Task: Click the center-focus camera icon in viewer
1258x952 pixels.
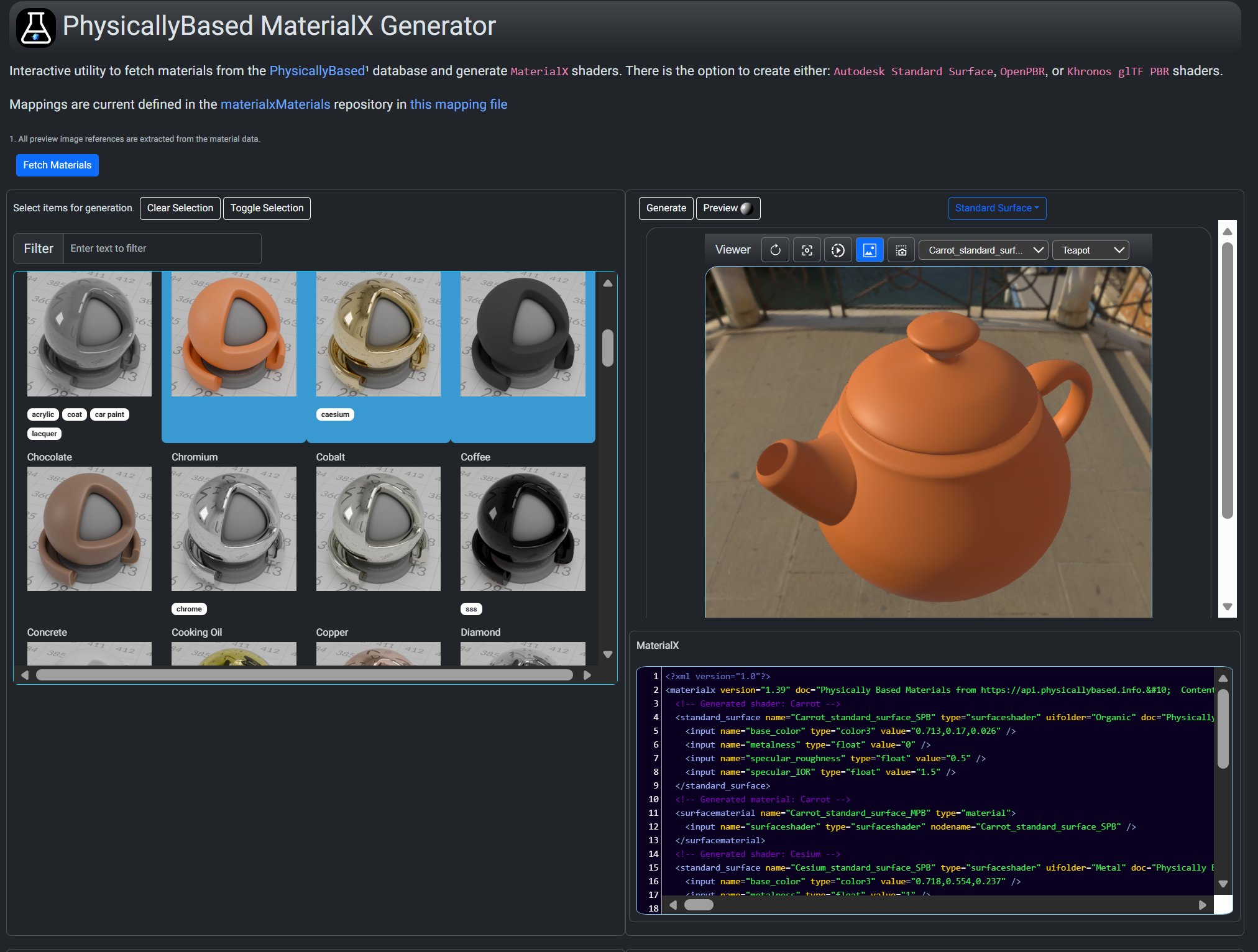Action: [807, 250]
